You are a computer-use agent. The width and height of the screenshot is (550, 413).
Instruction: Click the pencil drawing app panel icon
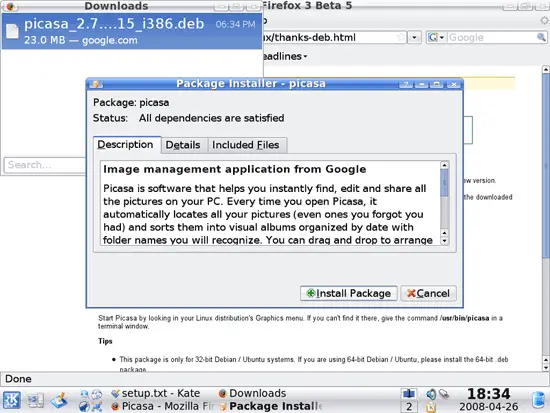(x=59, y=400)
